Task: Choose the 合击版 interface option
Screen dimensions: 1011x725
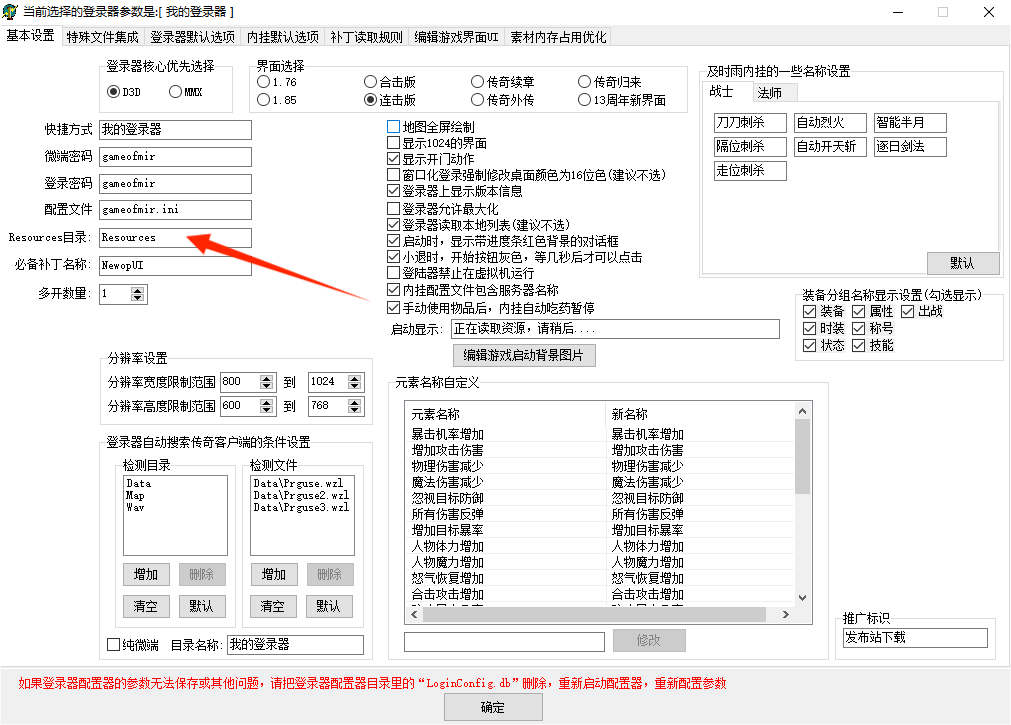Action: pyautogui.click(x=371, y=82)
